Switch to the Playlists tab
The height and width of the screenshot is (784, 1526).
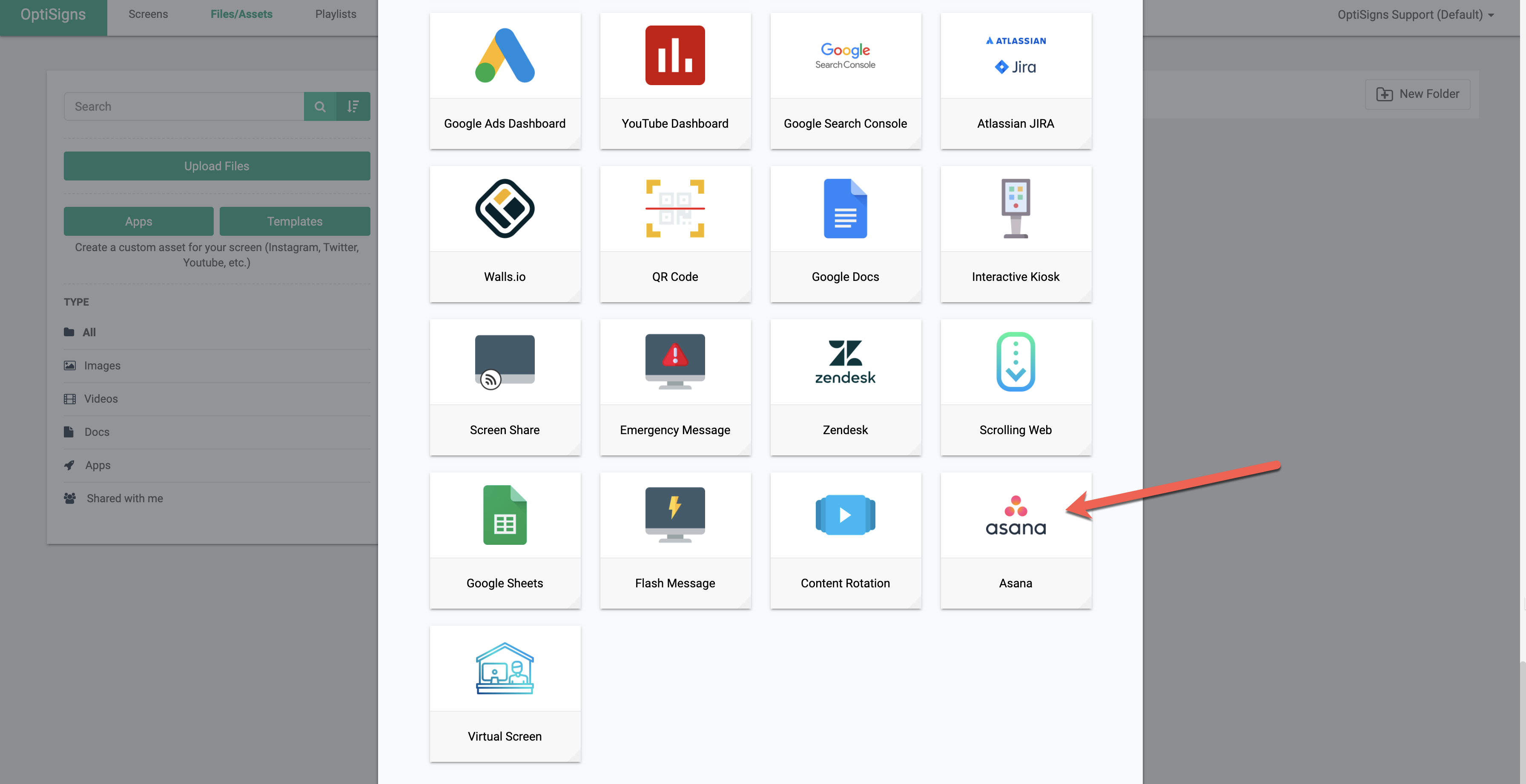pyautogui.click(x=335, y=14)
